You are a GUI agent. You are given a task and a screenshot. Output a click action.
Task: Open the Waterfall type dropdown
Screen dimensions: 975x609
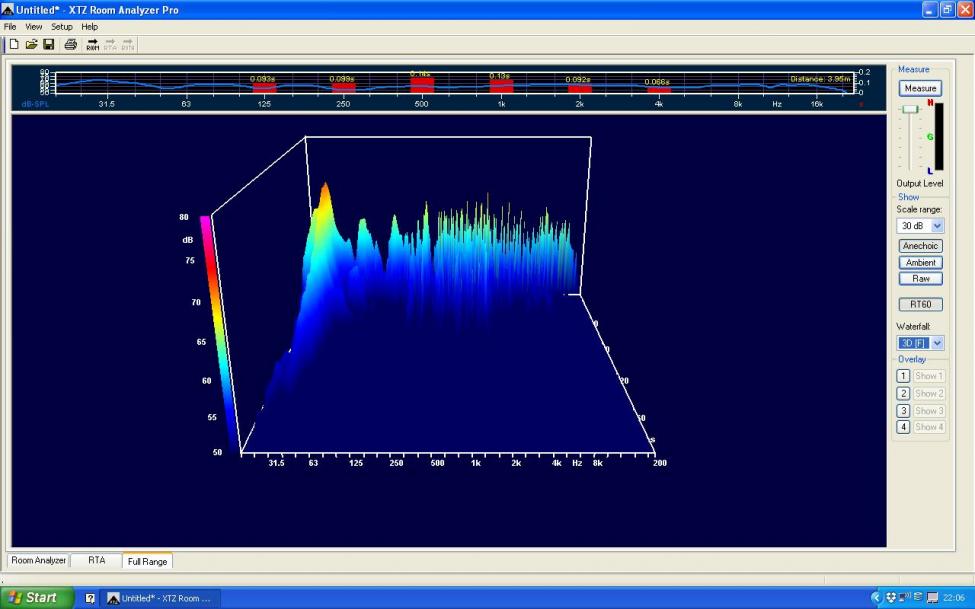(937, 343)
